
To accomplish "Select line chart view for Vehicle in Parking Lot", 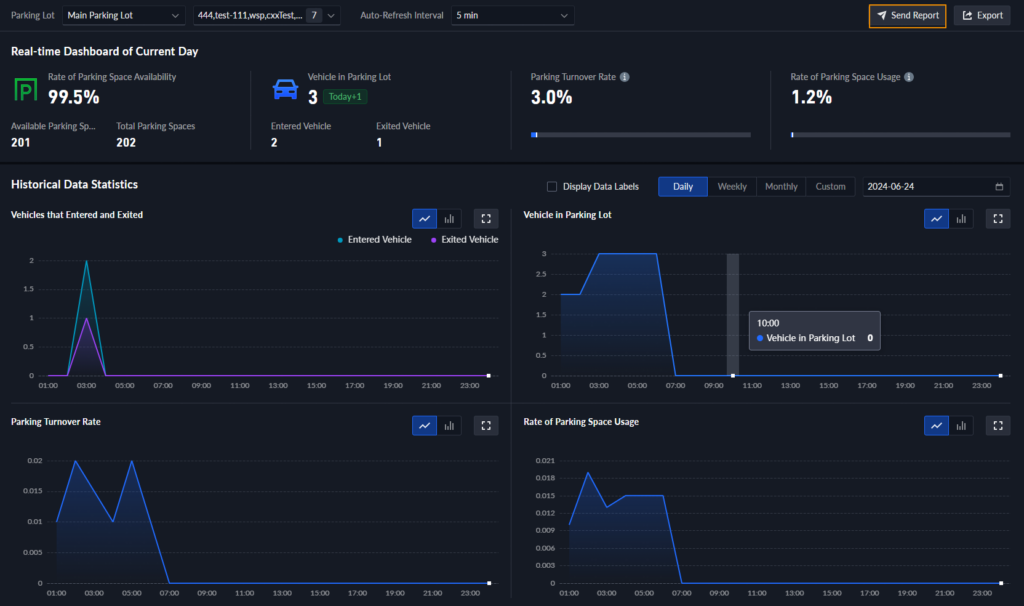I will tap(936, 219).
